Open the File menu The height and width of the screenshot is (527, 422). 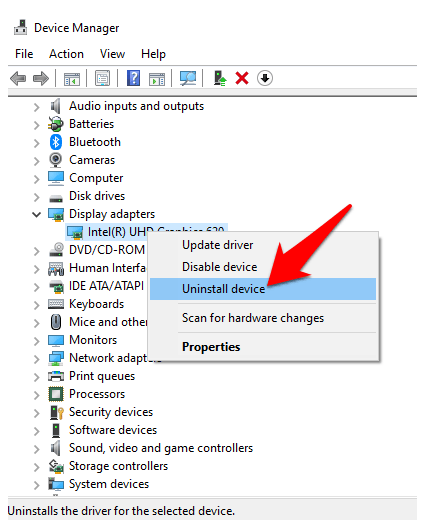click(24, 54)
